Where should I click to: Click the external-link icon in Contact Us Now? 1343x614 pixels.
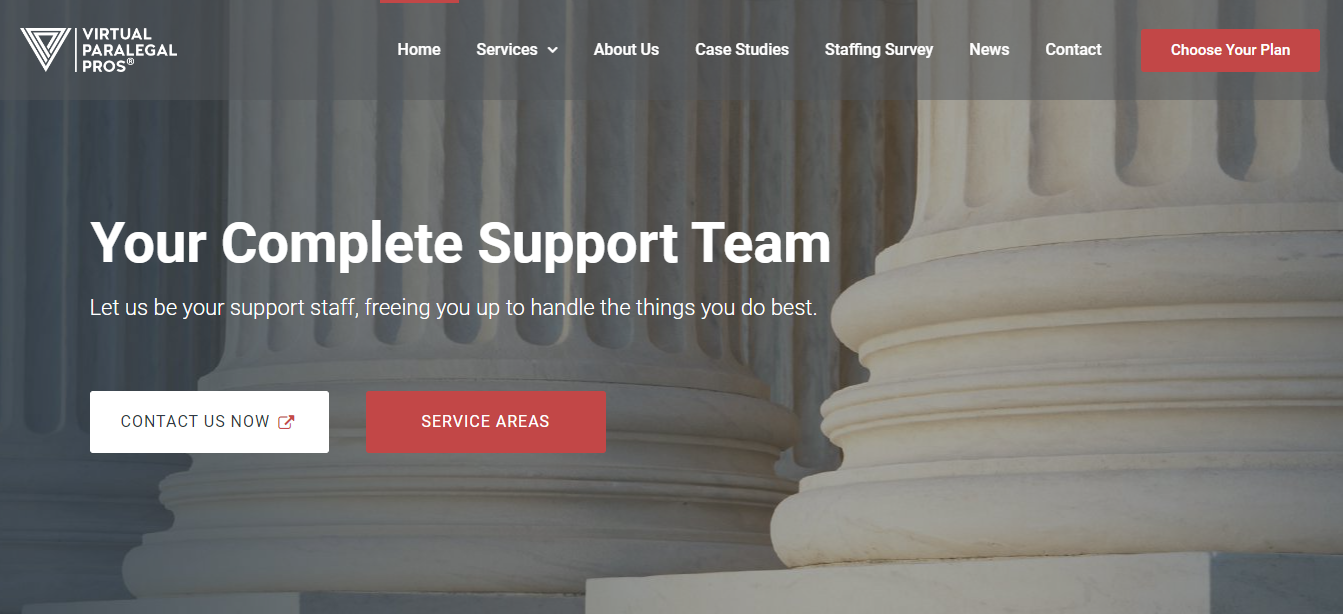pyautogui.click(x=286, y=422)
